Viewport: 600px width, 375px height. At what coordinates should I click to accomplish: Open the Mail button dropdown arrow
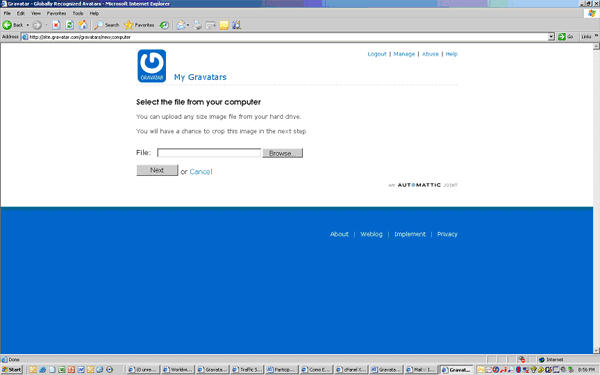[188, 25]
